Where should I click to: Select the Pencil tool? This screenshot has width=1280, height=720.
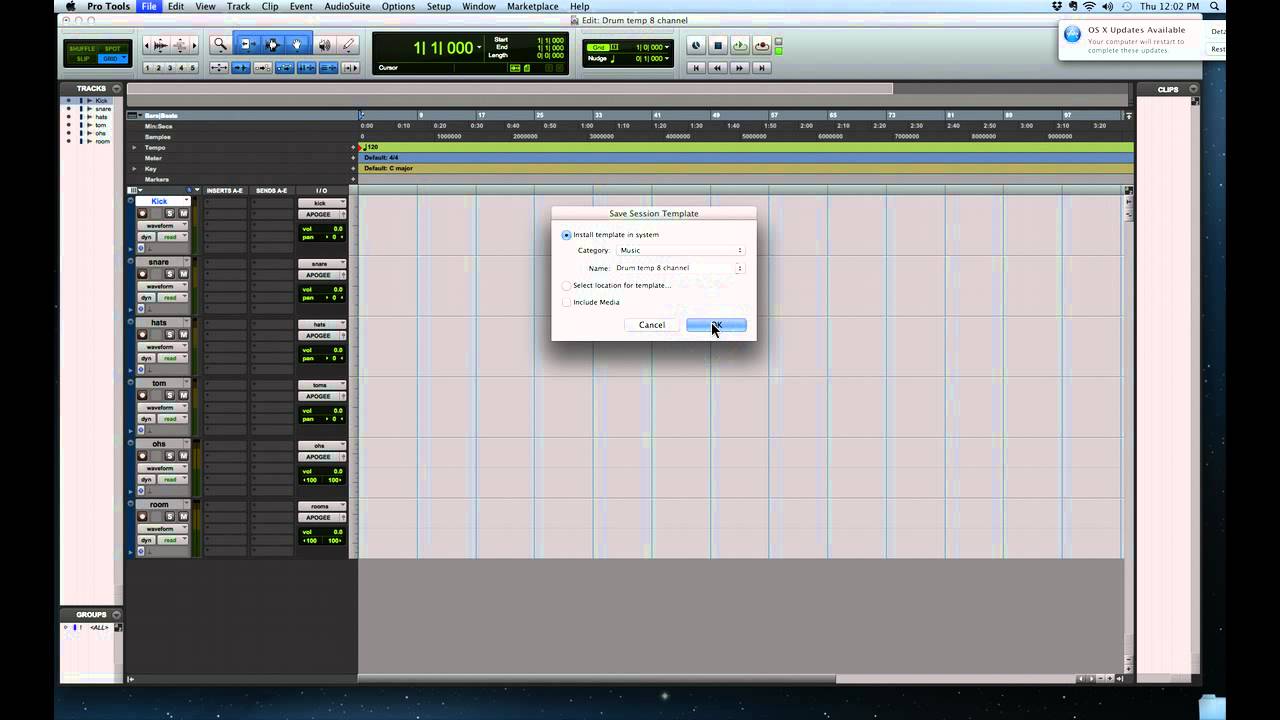click(348, 45)
